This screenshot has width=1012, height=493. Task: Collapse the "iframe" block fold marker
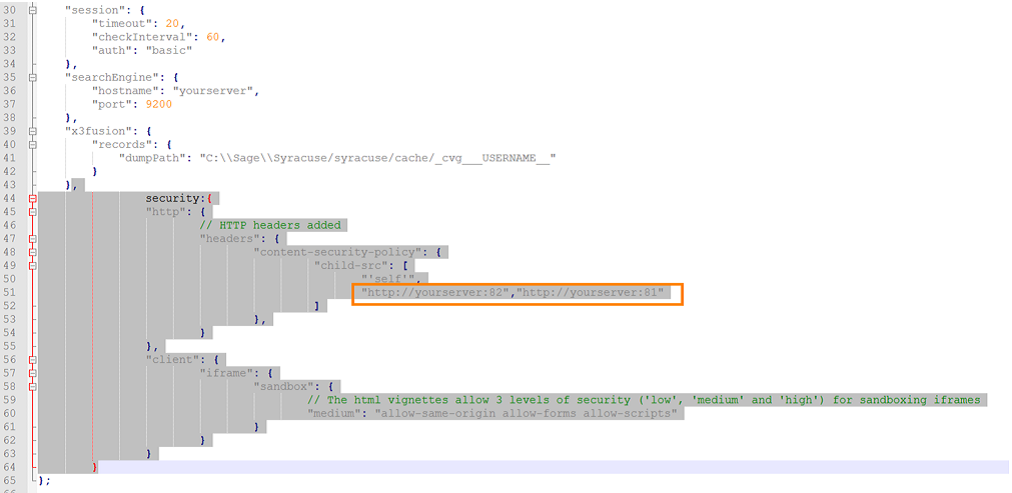[33, 373]
